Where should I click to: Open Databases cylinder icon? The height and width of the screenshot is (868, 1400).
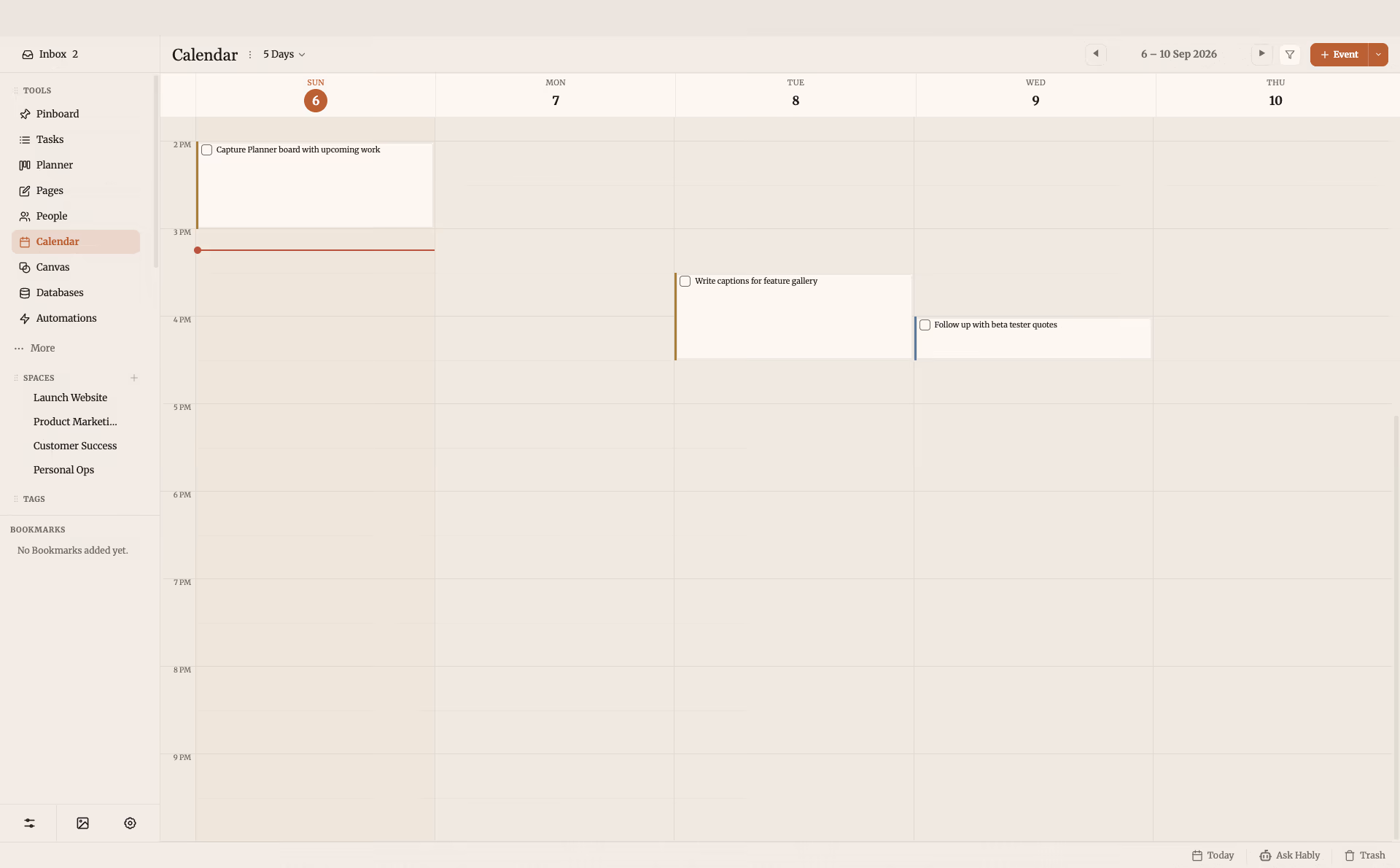tap(25, 292)
